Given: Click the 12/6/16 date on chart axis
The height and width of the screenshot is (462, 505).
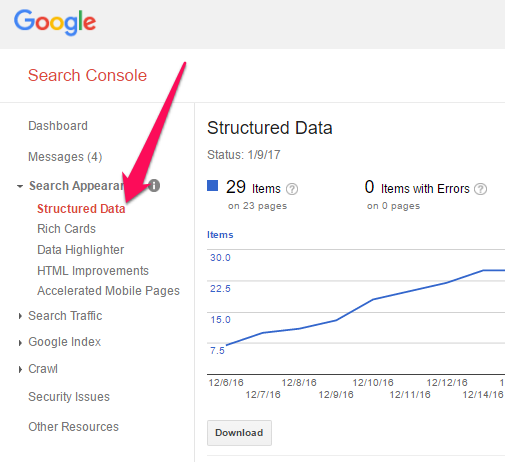Looking at the screenshot, I should click(226, 382).
